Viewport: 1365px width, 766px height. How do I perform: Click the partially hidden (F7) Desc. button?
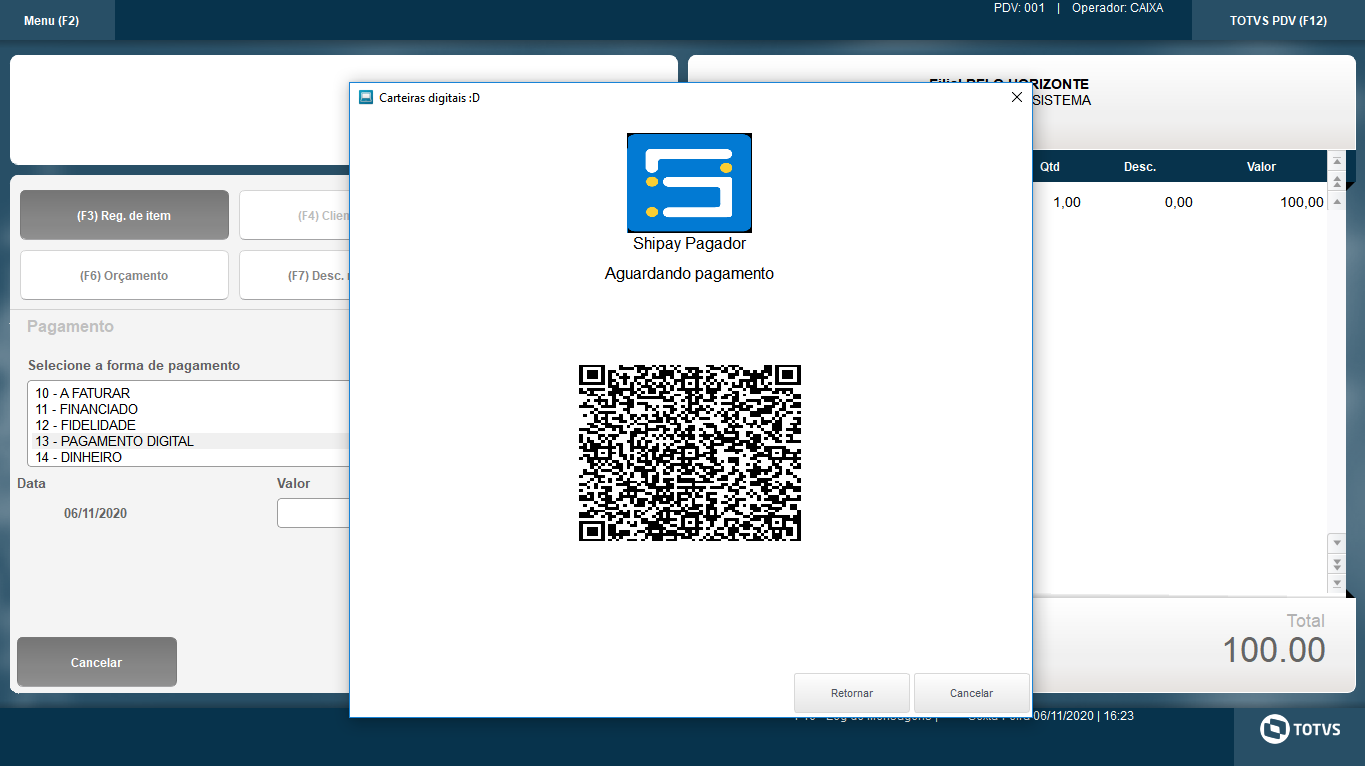point(294,275)
